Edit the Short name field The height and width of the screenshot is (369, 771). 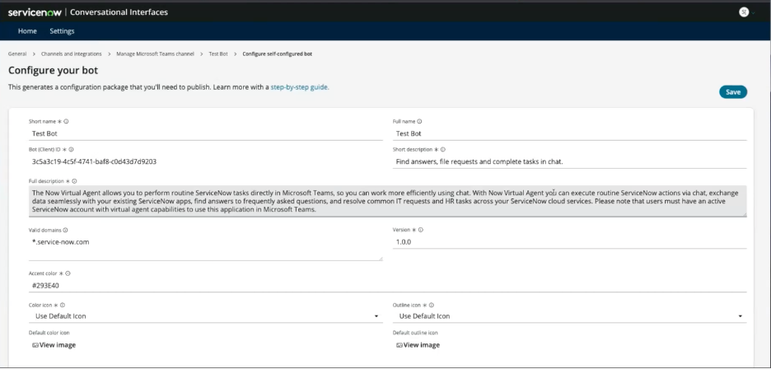(x=206, y=133)
